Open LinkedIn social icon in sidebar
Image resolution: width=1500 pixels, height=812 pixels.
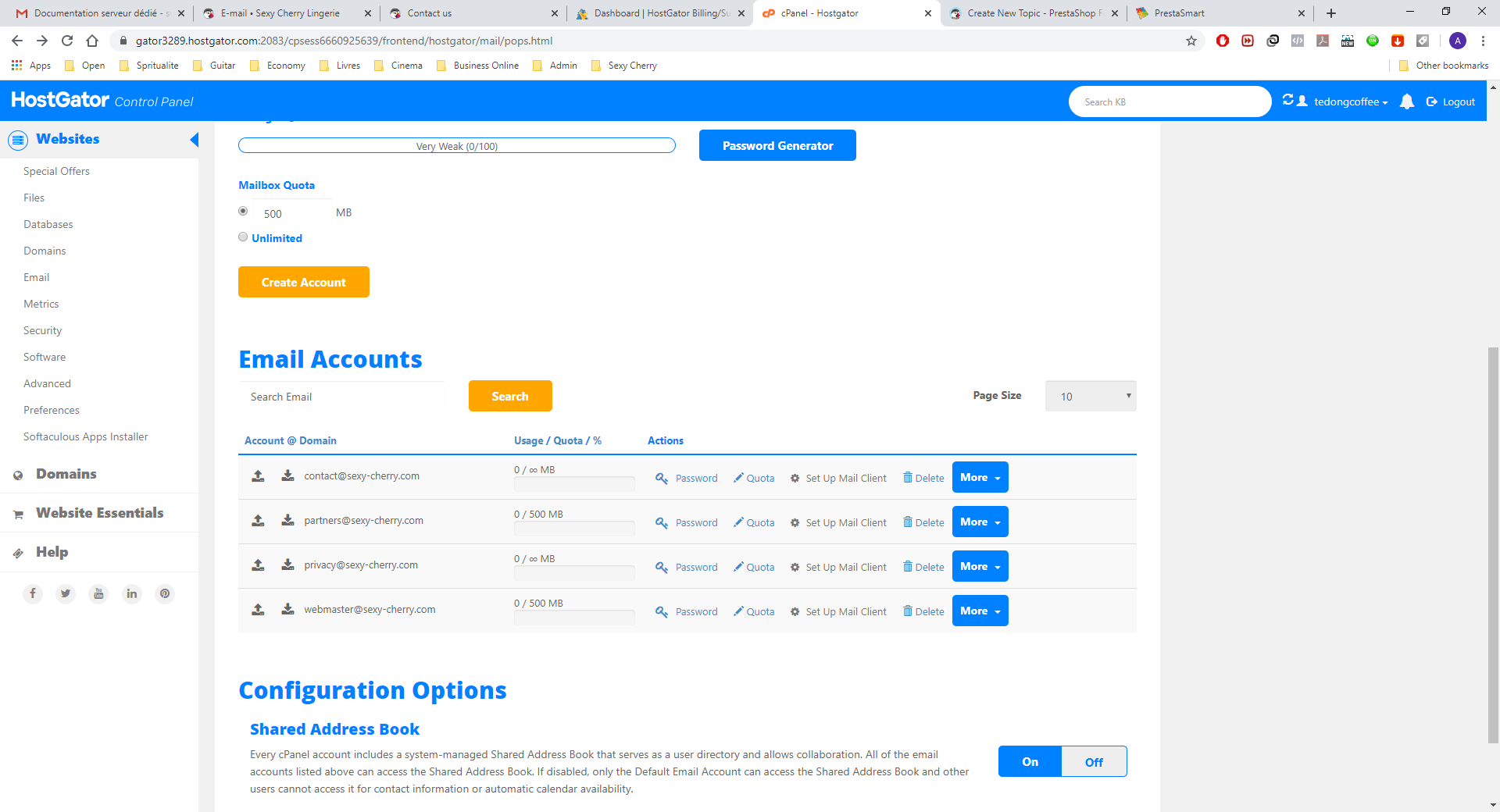132,593
